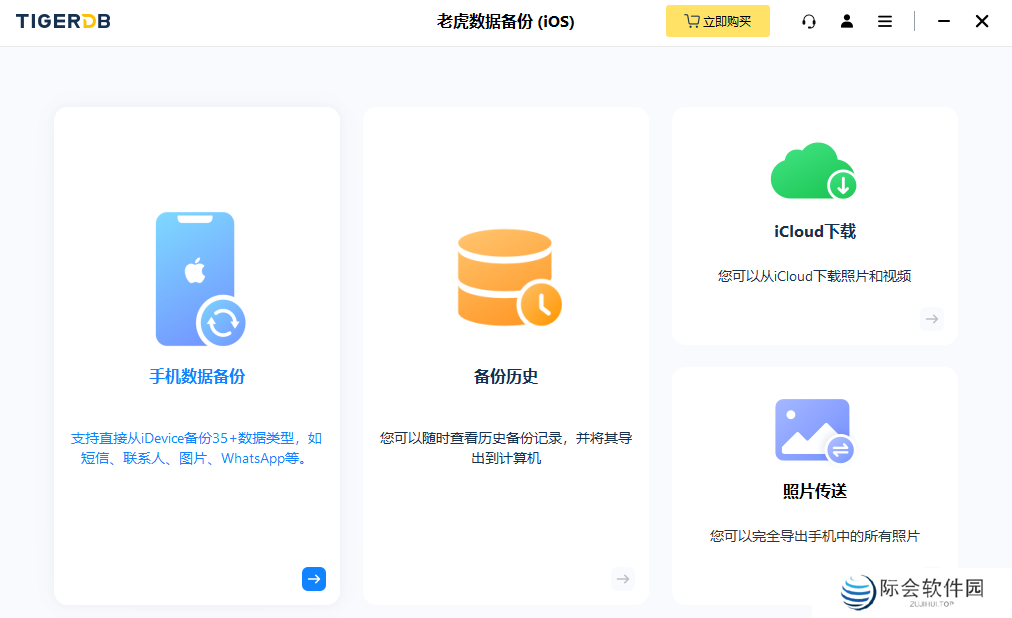Minimize the application window
The image size is (1012, 618).
tap(943, 21)
